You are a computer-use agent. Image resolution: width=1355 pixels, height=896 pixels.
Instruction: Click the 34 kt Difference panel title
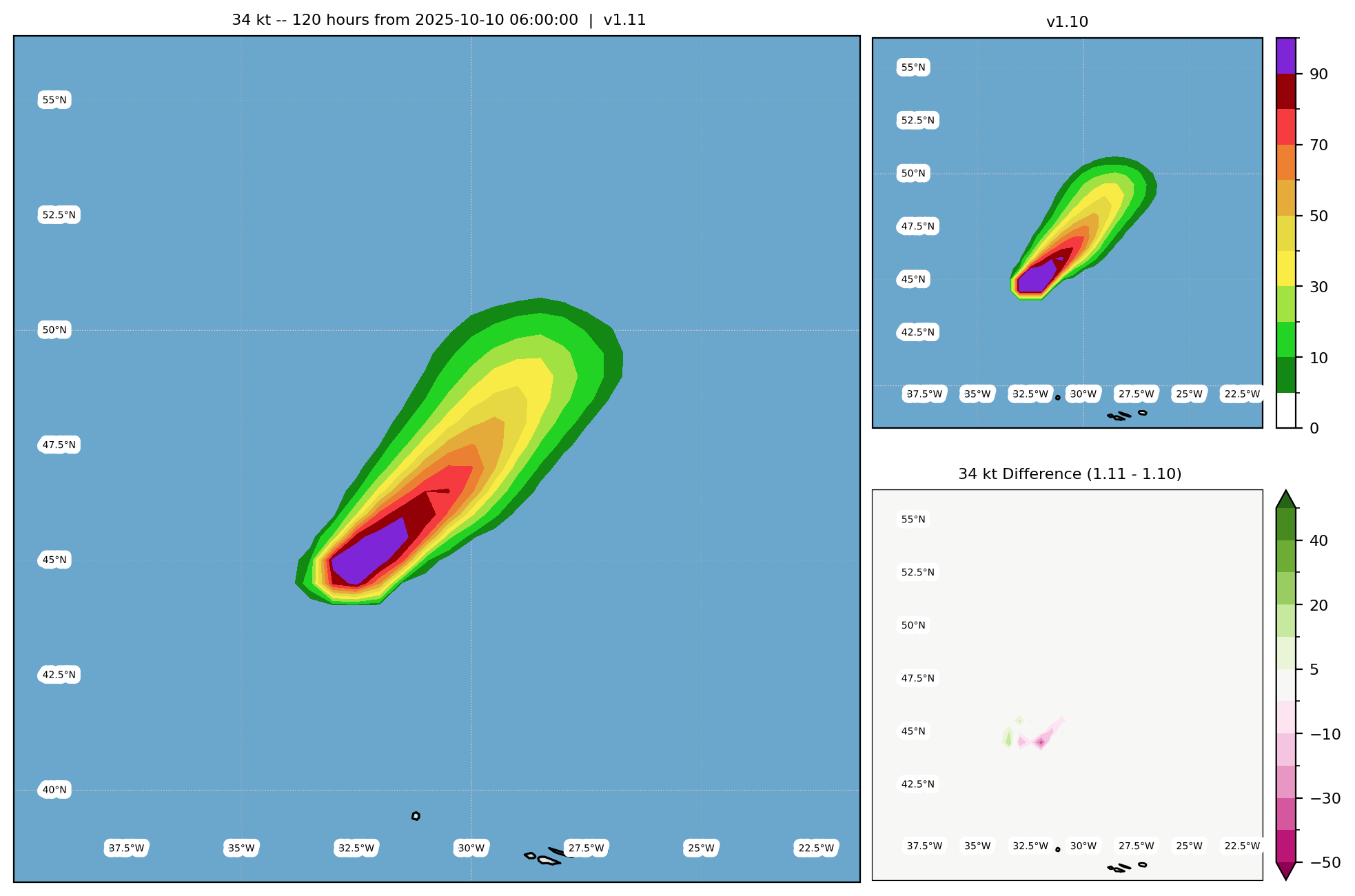click(1069, 474)
